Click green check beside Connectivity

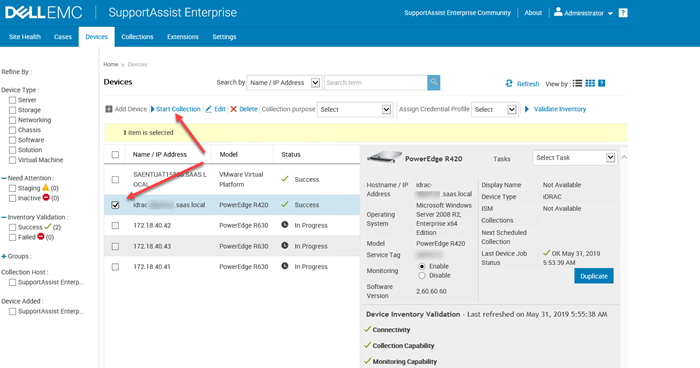coord(367,329)
